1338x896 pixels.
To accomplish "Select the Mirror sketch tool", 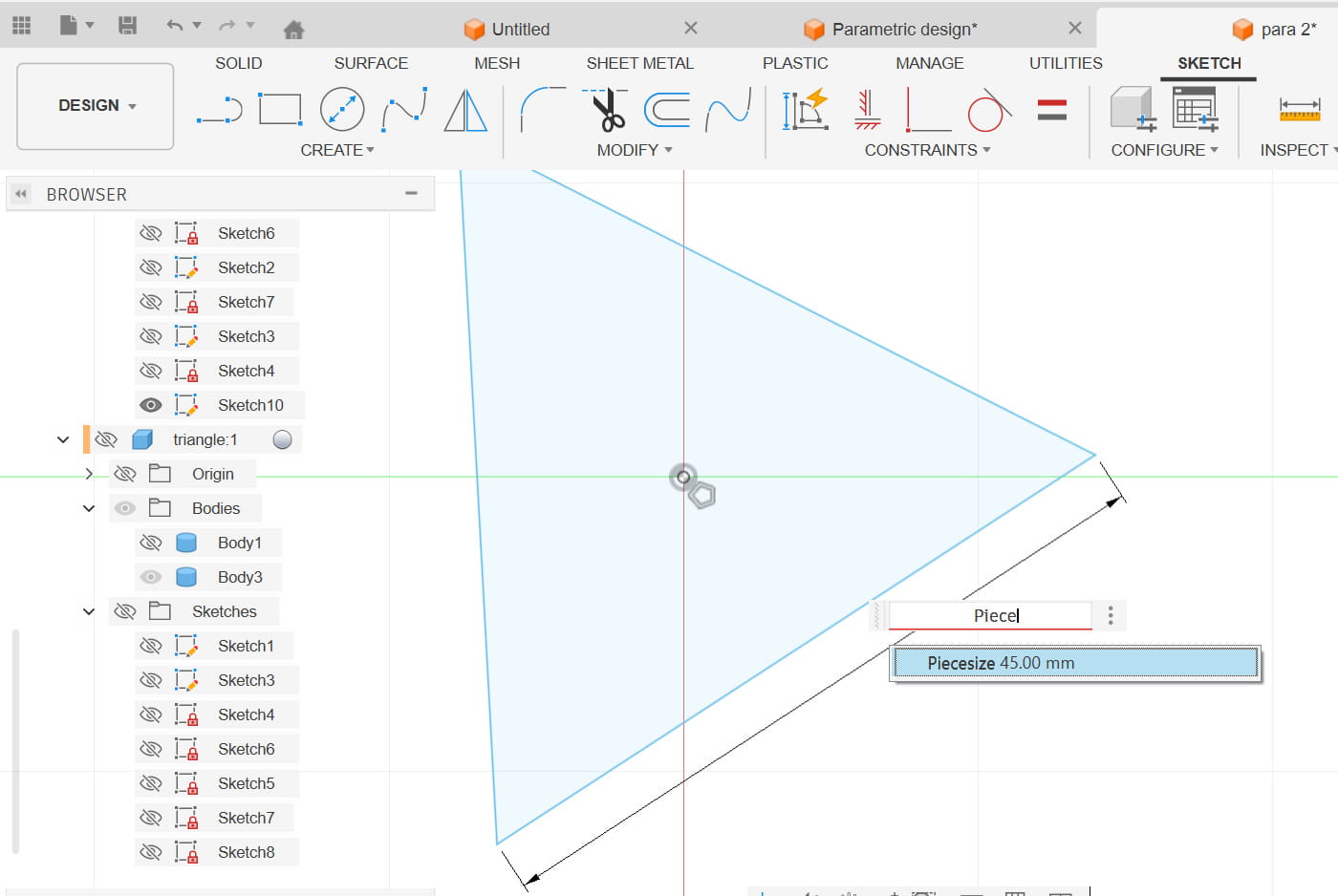I will point(466,110).
